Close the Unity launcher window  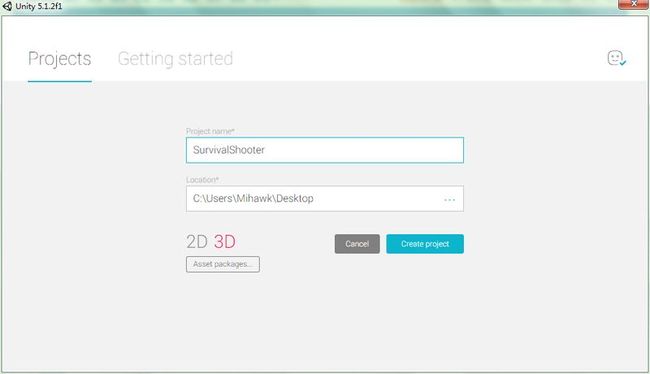[633, 4]
